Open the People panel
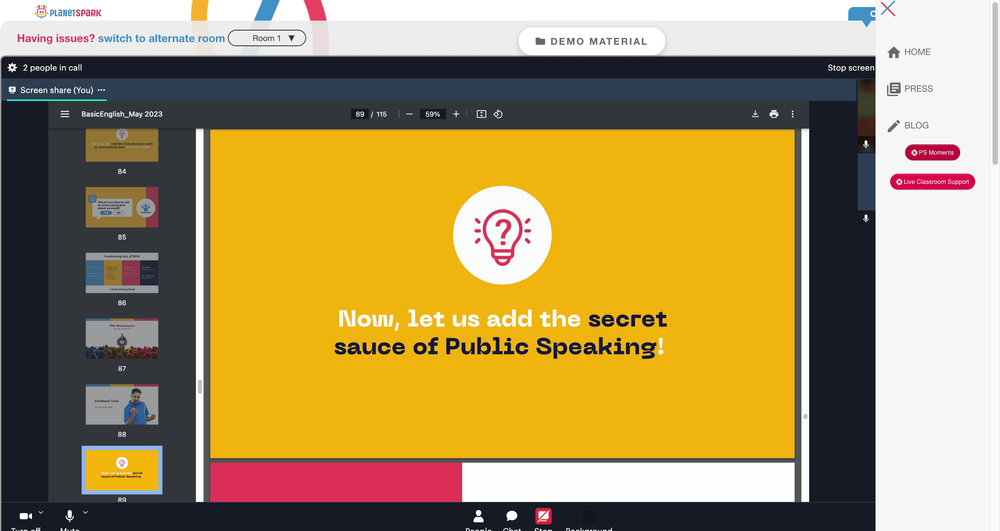The image size is (1000, 531). coord(478,516)
